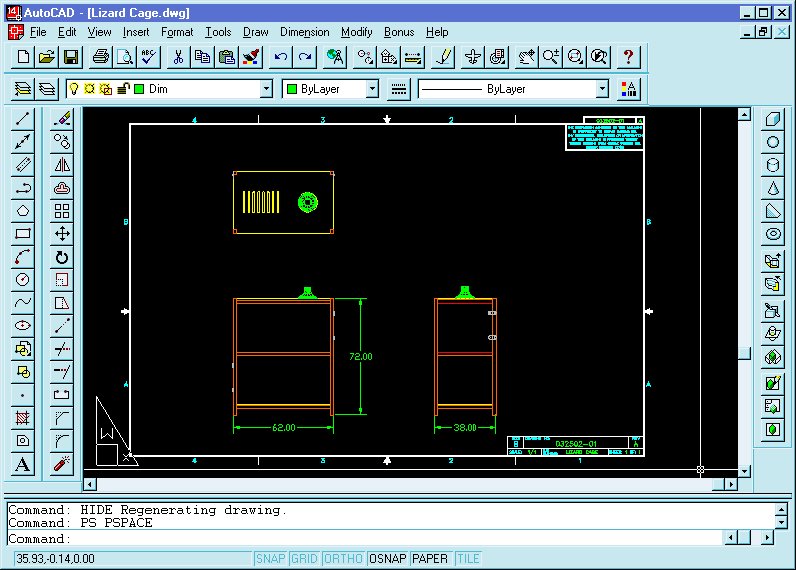Select the Polygon draw tool
This screenshot has height=570, width=796.
click(x=24, y=210)
